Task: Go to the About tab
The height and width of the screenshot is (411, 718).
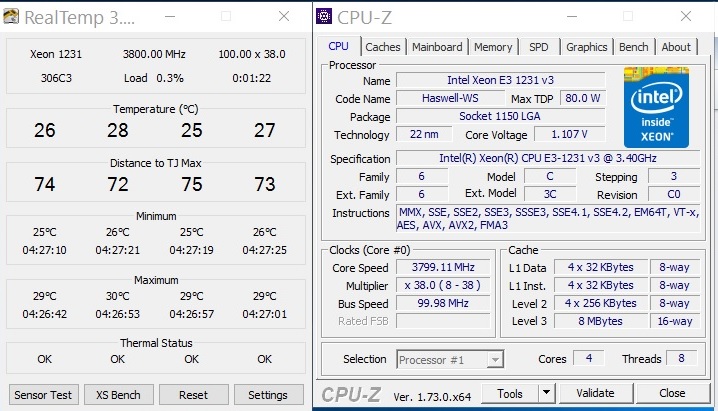Action: pyautogui.click(x=676, y=47)
